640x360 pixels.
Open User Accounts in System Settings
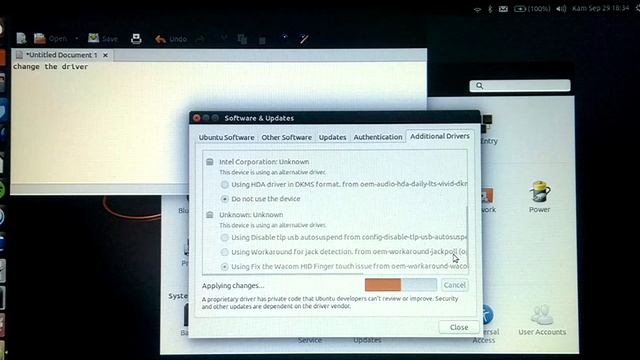[x=542, y=320]
